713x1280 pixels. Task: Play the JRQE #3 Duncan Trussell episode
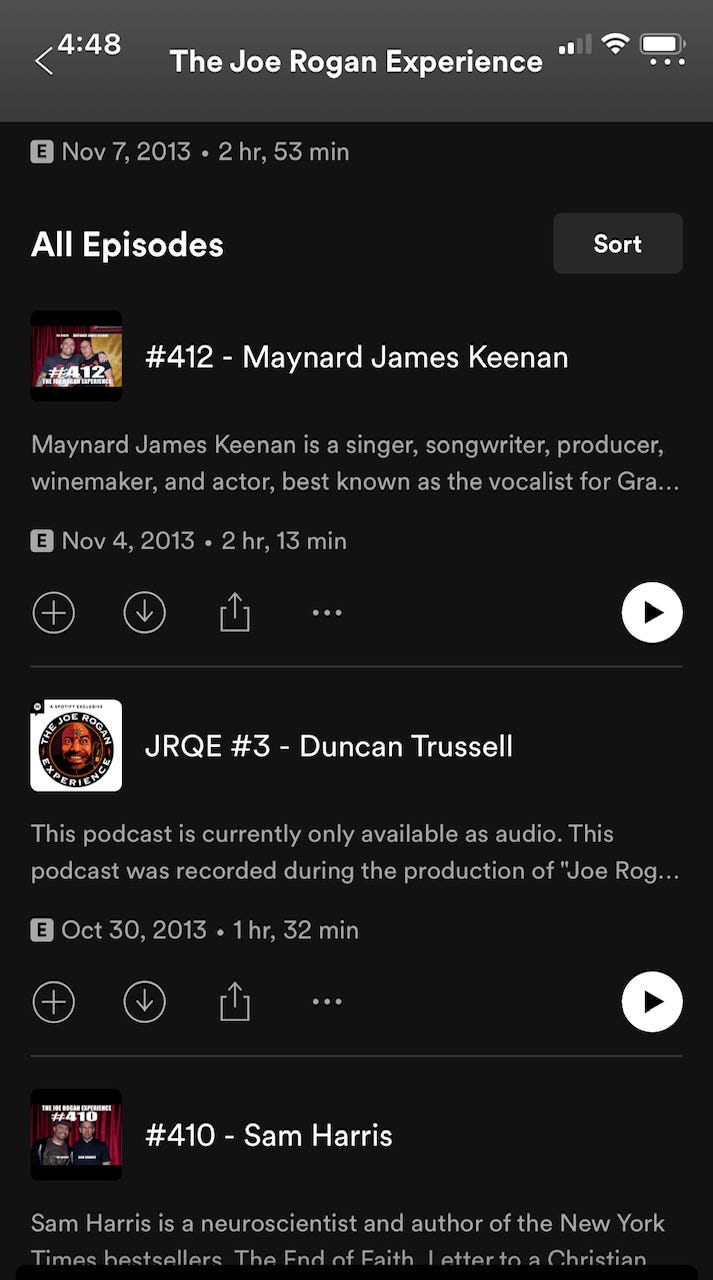[652, 1001]
